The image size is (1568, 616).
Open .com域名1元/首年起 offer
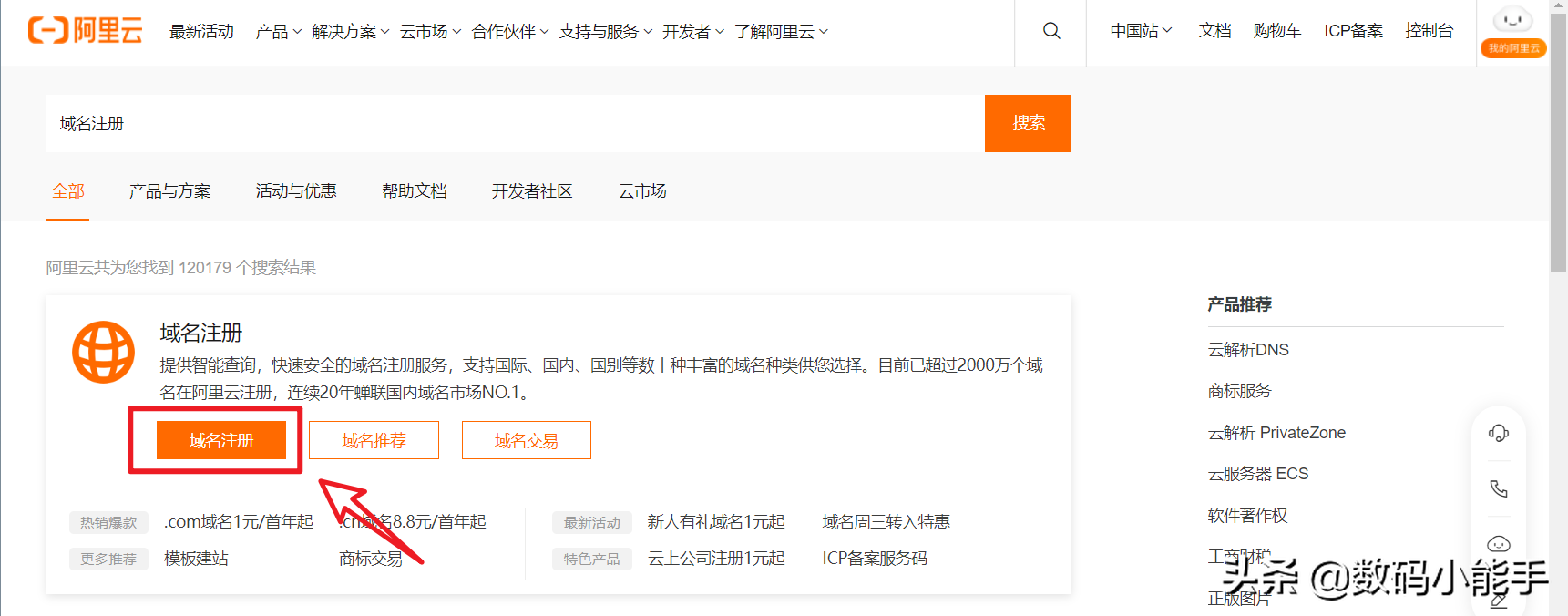239,522
